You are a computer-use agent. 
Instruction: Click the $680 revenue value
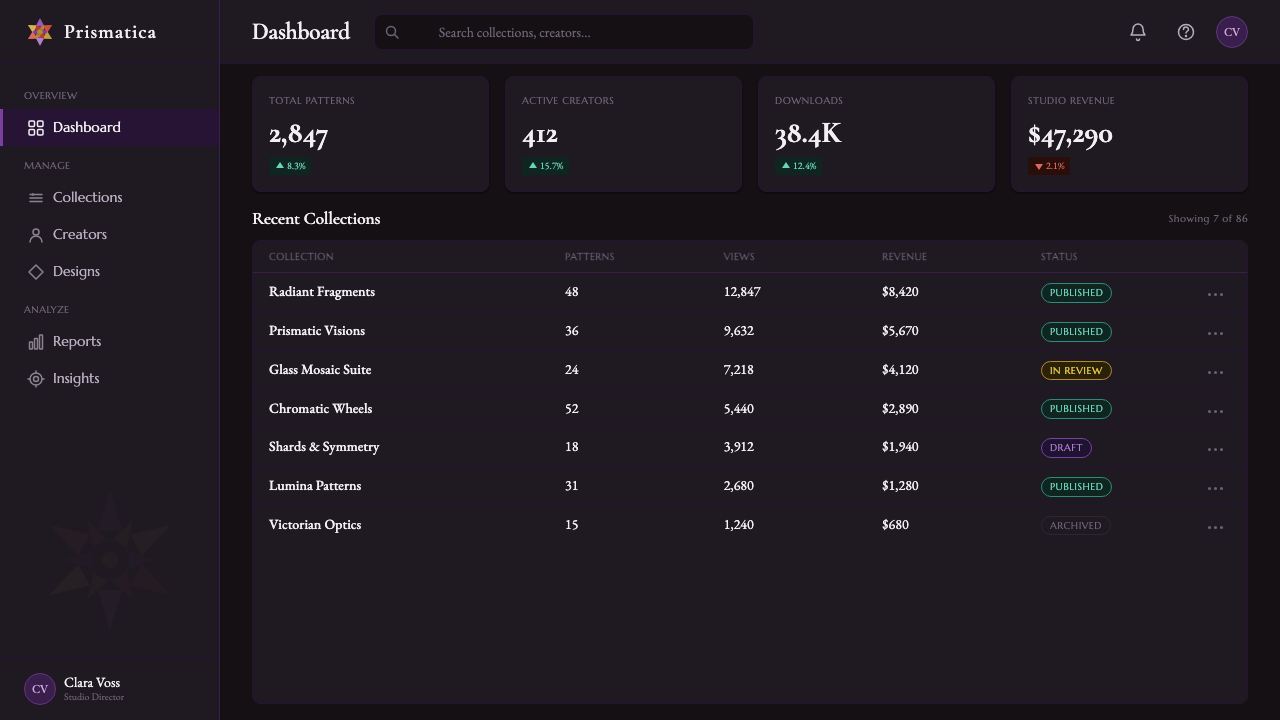coord(895,525)
